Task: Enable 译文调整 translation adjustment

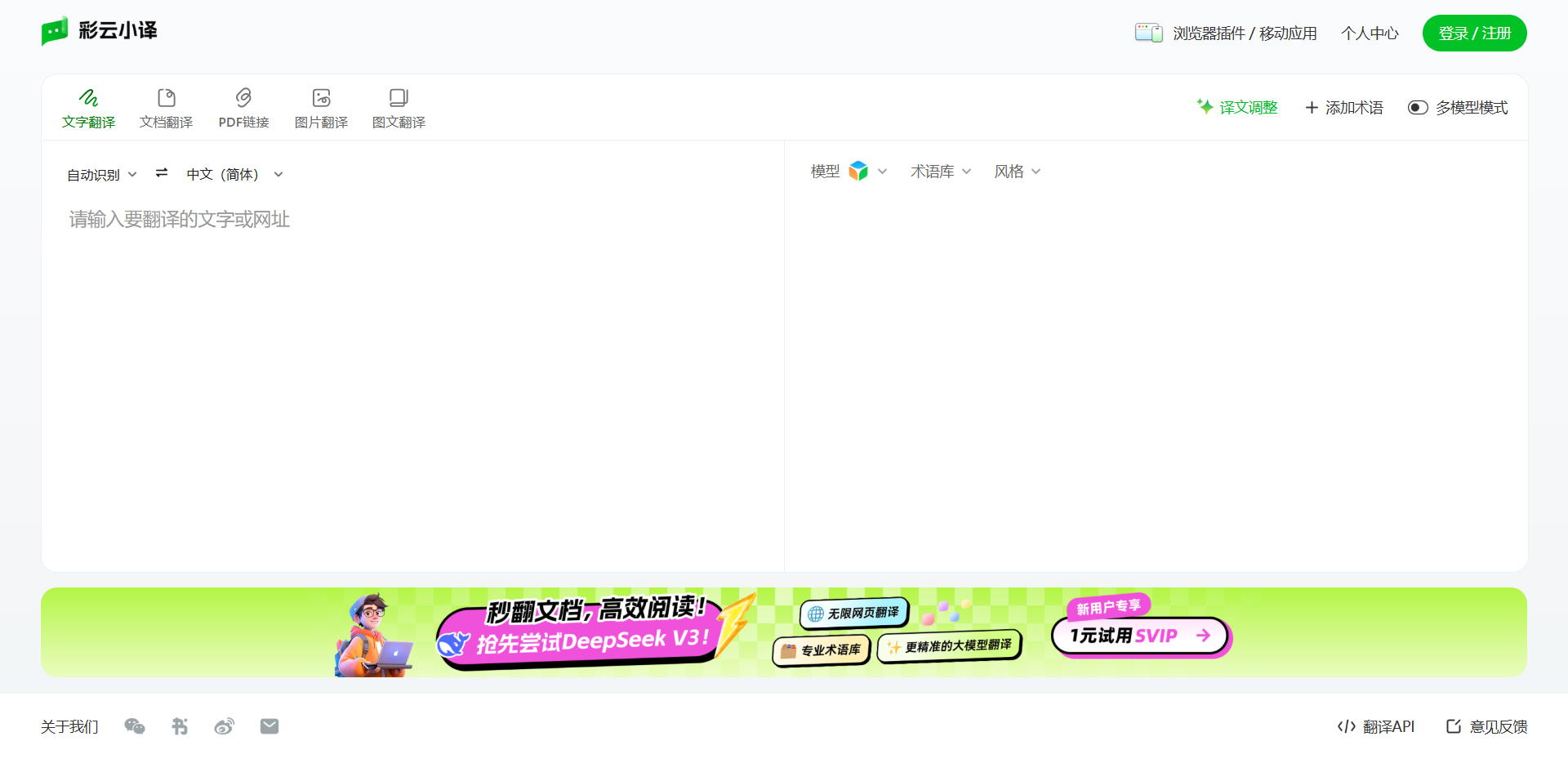Action: 1236,107
